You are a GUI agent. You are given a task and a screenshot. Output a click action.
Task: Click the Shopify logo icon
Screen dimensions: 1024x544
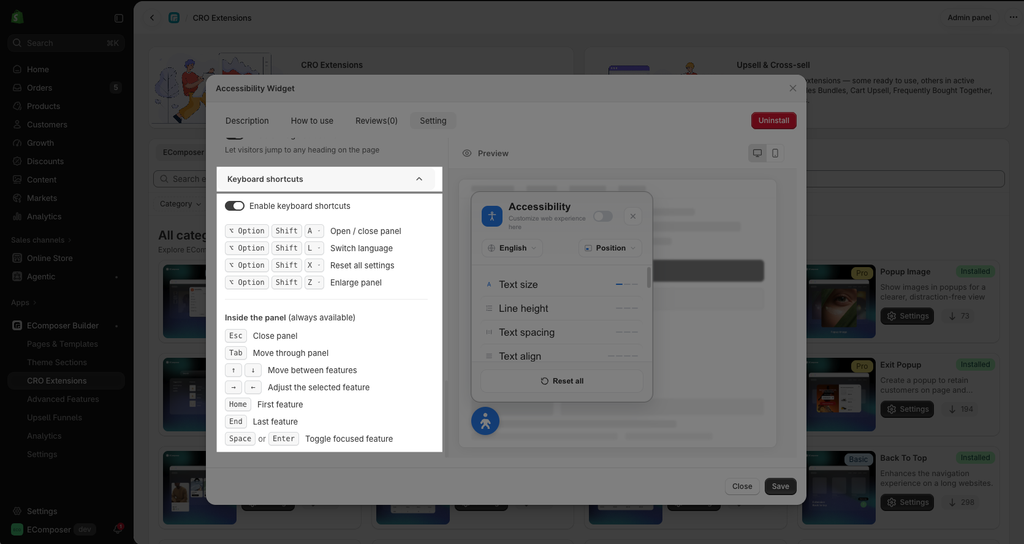coord(18,18)
